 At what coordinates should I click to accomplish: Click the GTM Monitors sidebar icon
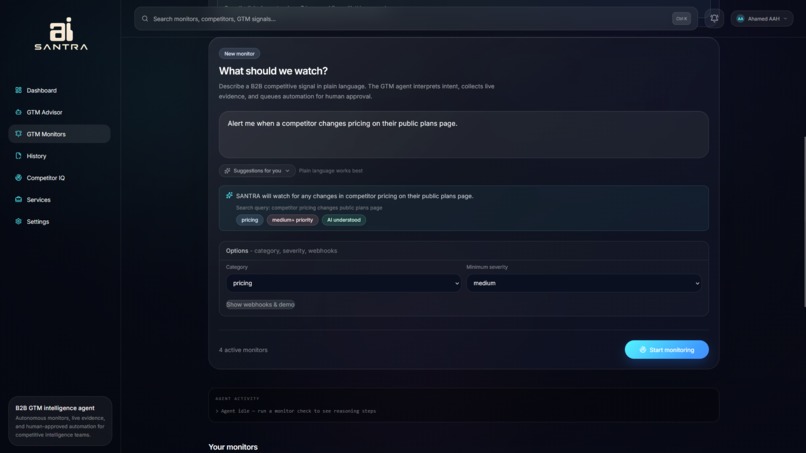(19, 134)
